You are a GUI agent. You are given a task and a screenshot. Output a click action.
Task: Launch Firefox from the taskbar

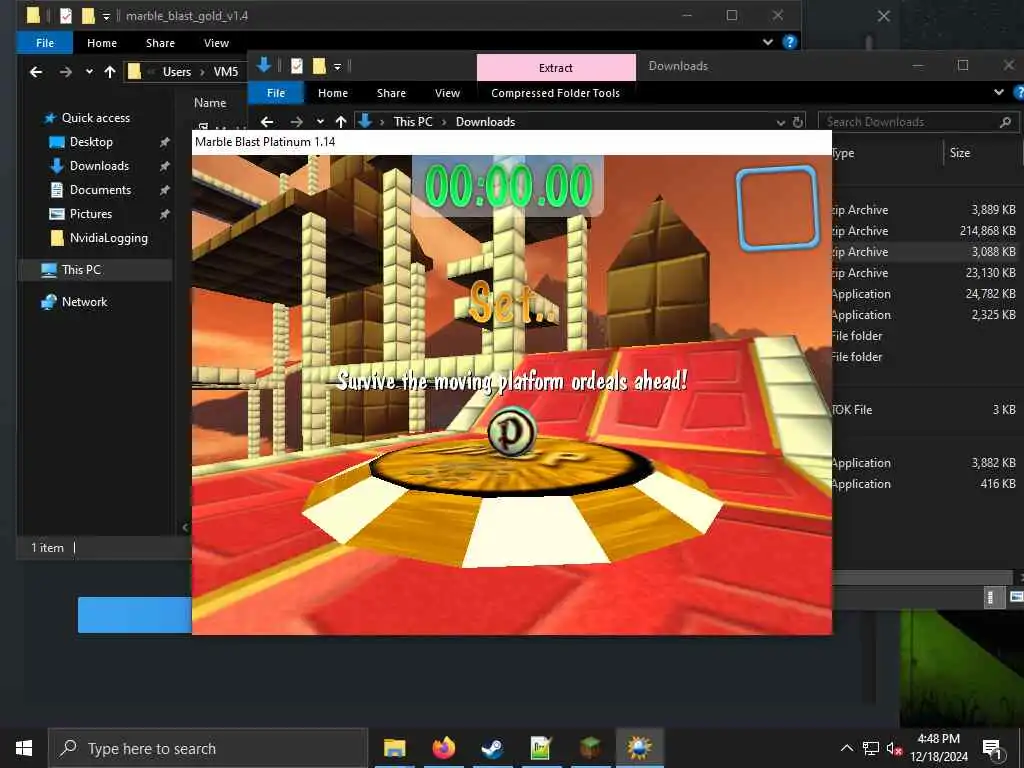point(443,748)
